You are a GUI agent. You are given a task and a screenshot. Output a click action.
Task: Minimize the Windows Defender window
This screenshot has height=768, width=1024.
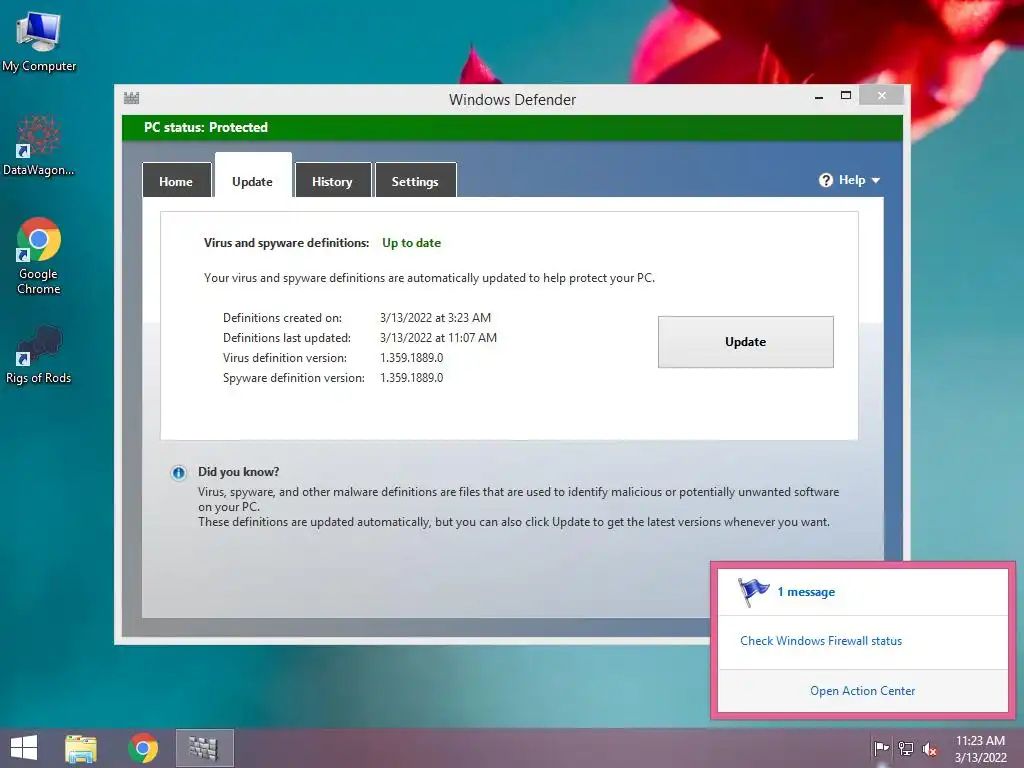pos(819,97)
